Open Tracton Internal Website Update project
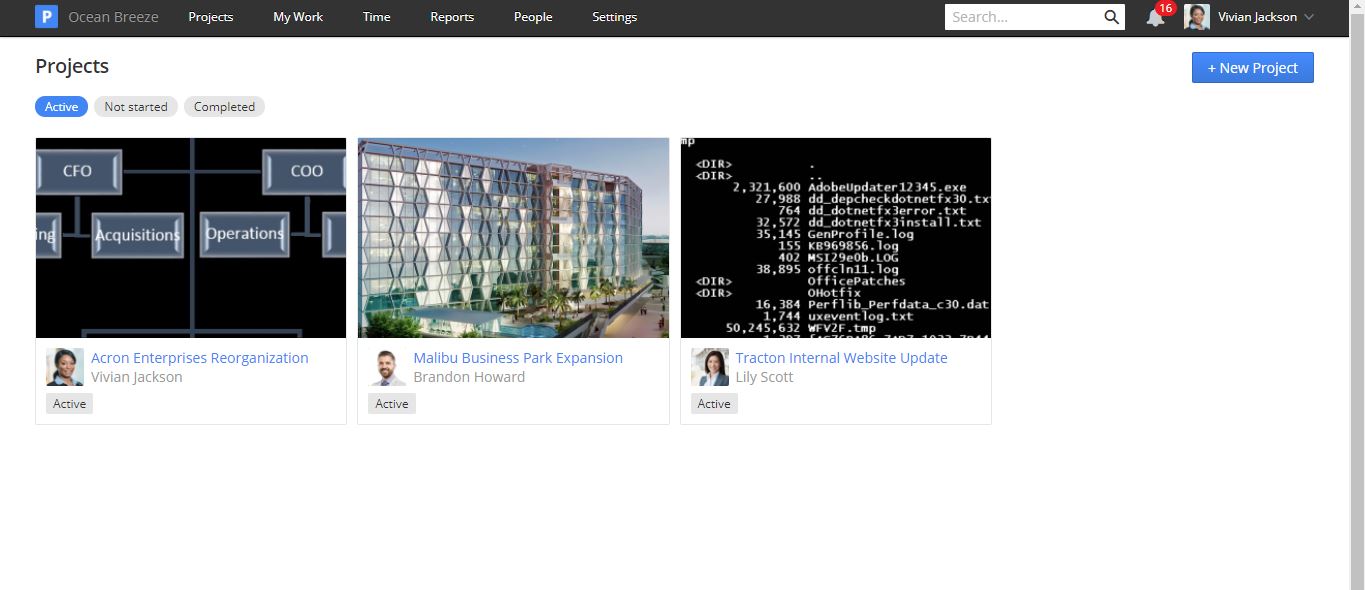The height and width of the screenshot is (590, 1365). pos(841,358)
